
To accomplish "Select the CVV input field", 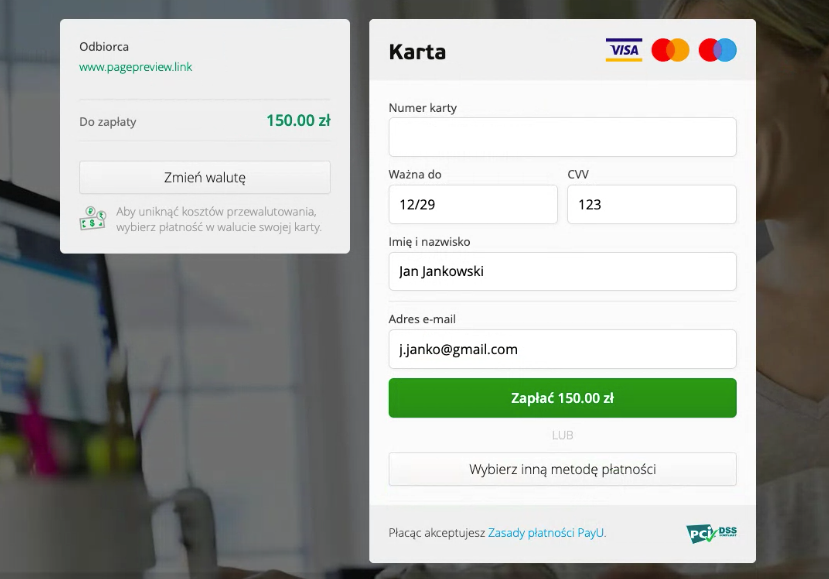I will [x=652, y=204].
